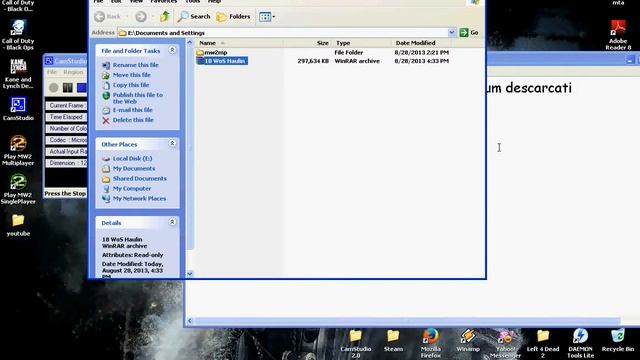Sort by the Date Modified column header

point(421,43)
